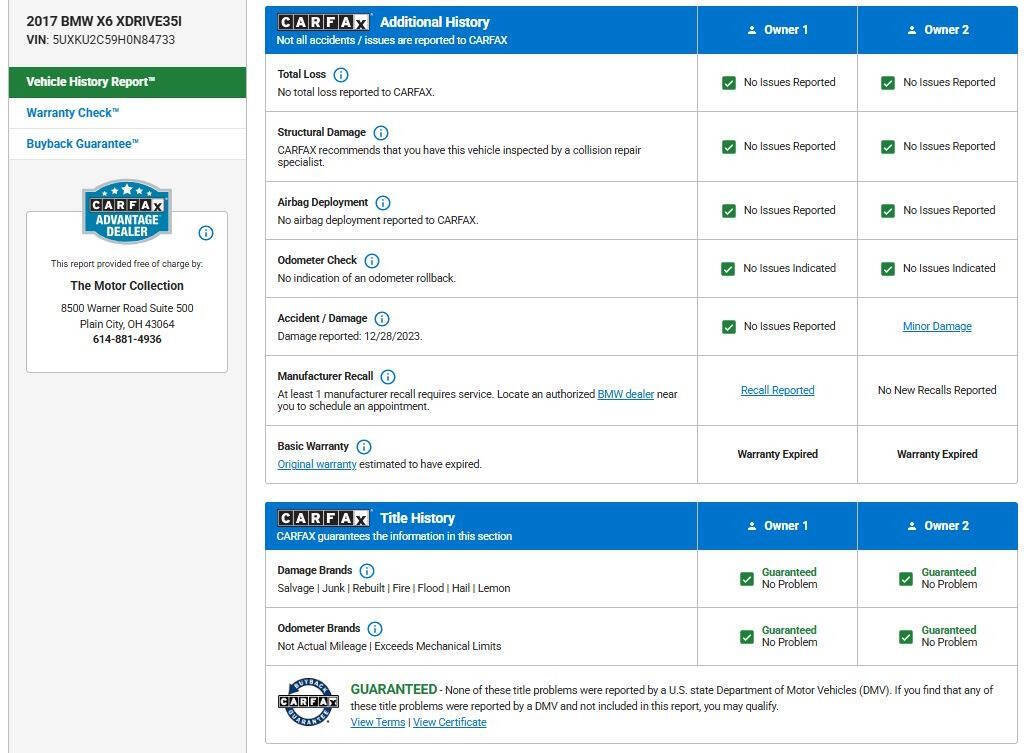Click Damage Brands info icon
Screen dimensions: 1027x753
coord(367,571)
